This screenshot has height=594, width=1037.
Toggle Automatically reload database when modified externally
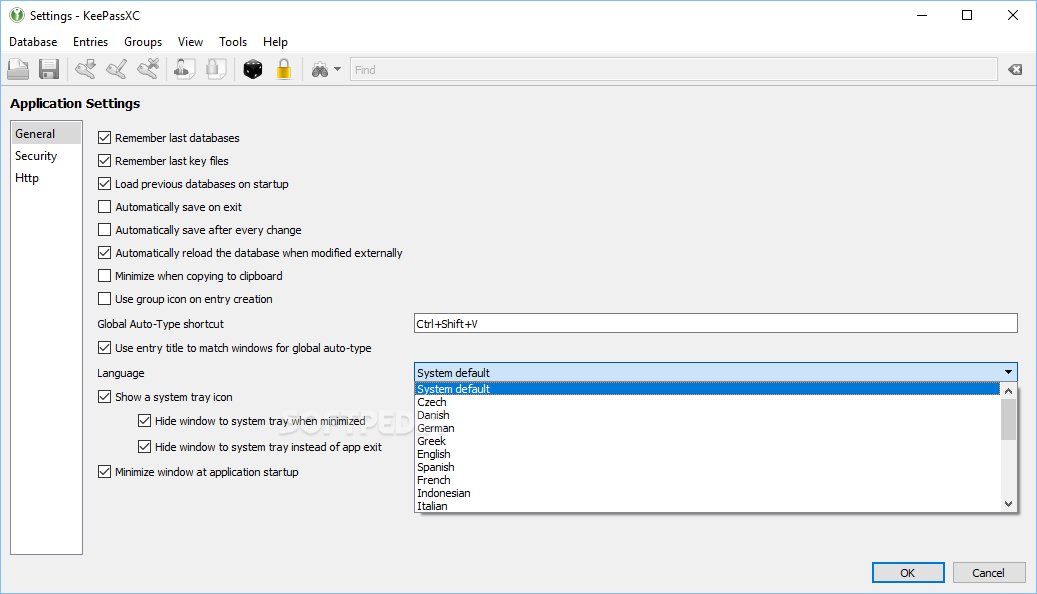pyautogui.click(x=104, y=253)
